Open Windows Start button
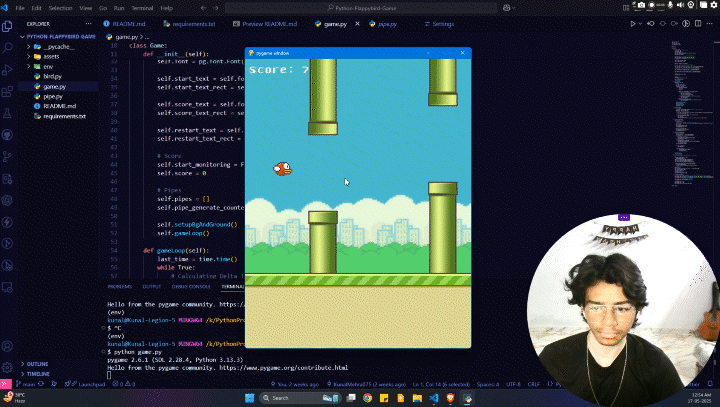Viewport: 720px width, 407px height. tap(249, 398)
